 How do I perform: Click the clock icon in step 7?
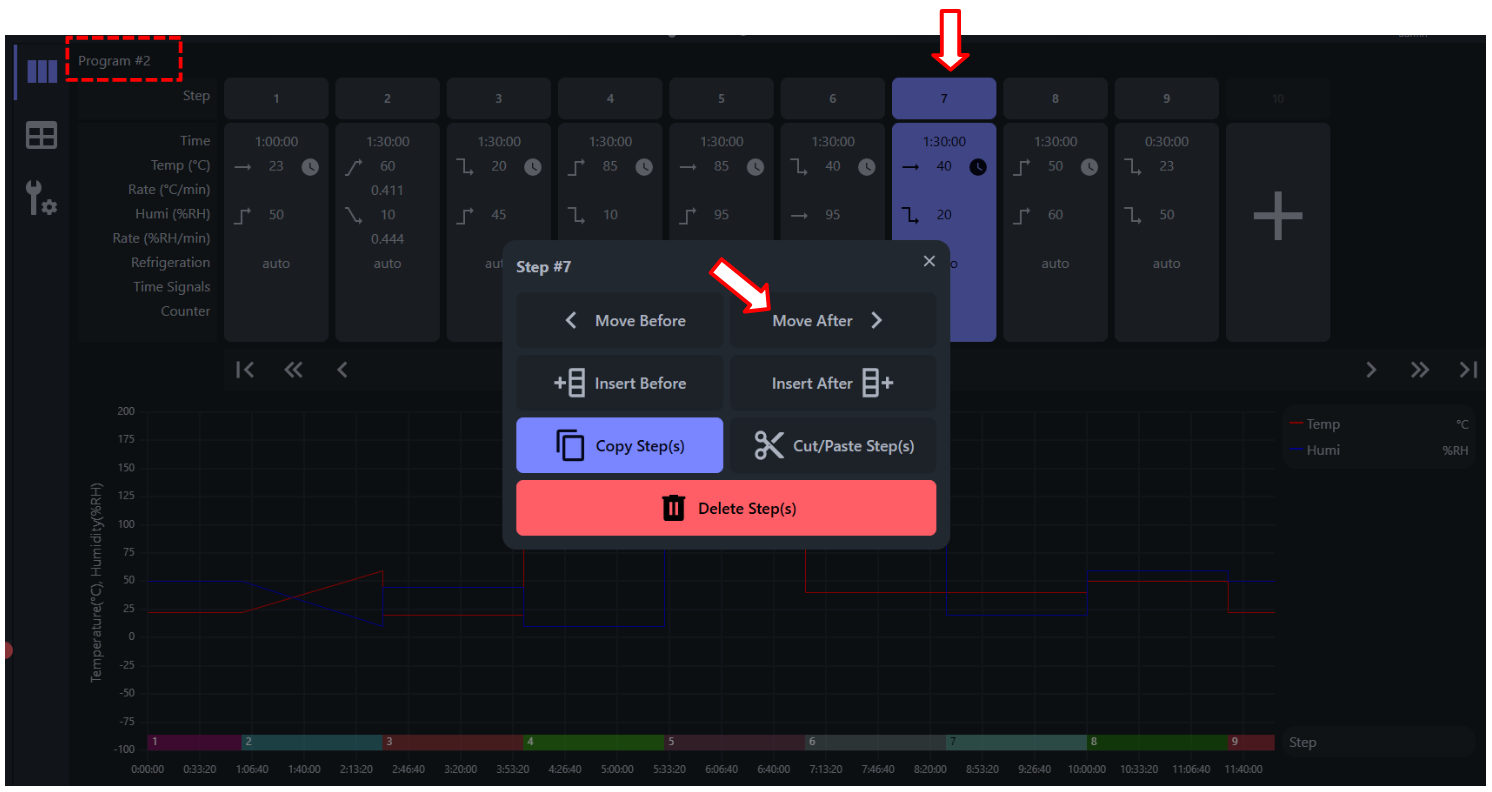coord(978,167)
